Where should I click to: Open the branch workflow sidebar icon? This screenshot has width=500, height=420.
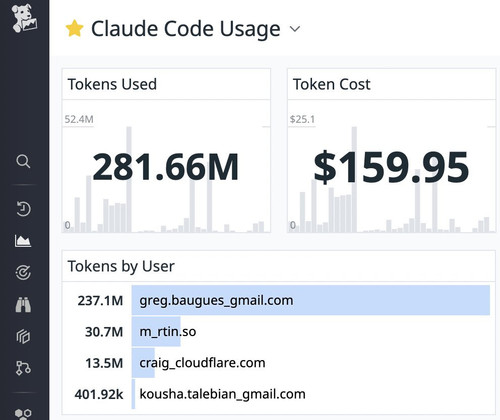click(x=23, y=368)
